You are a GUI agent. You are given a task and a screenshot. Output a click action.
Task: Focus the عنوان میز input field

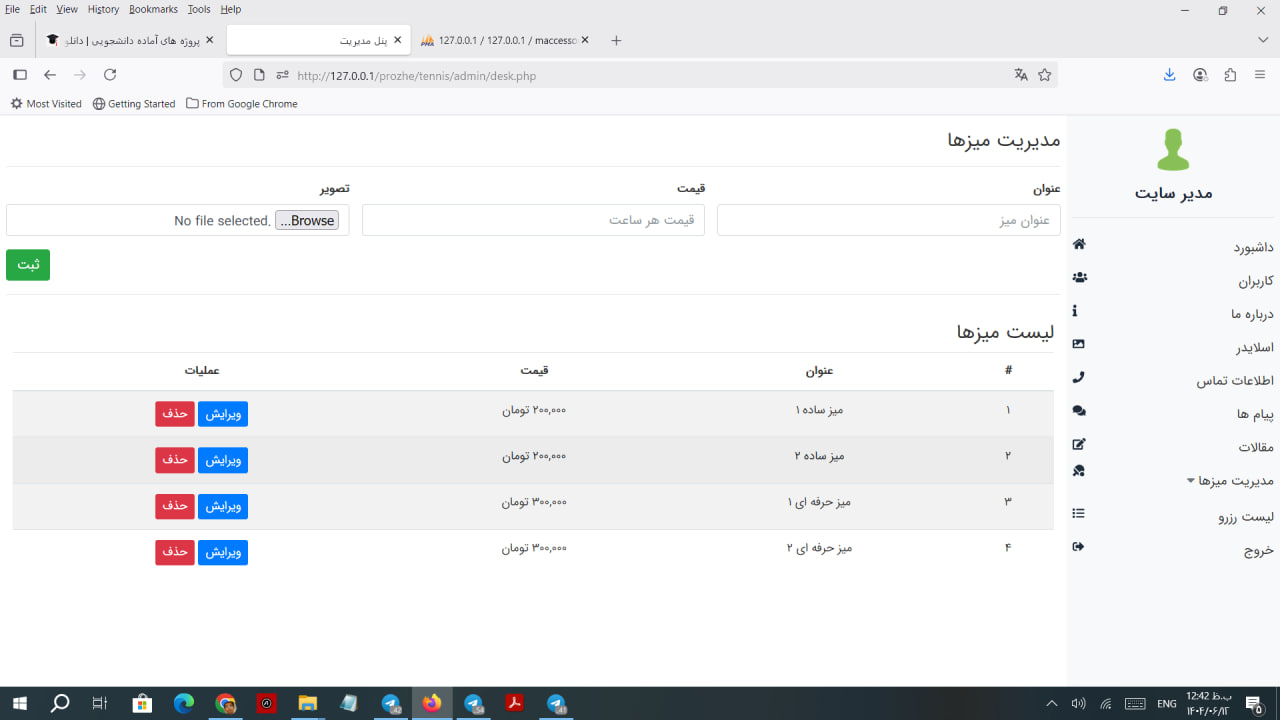point(888,220)
